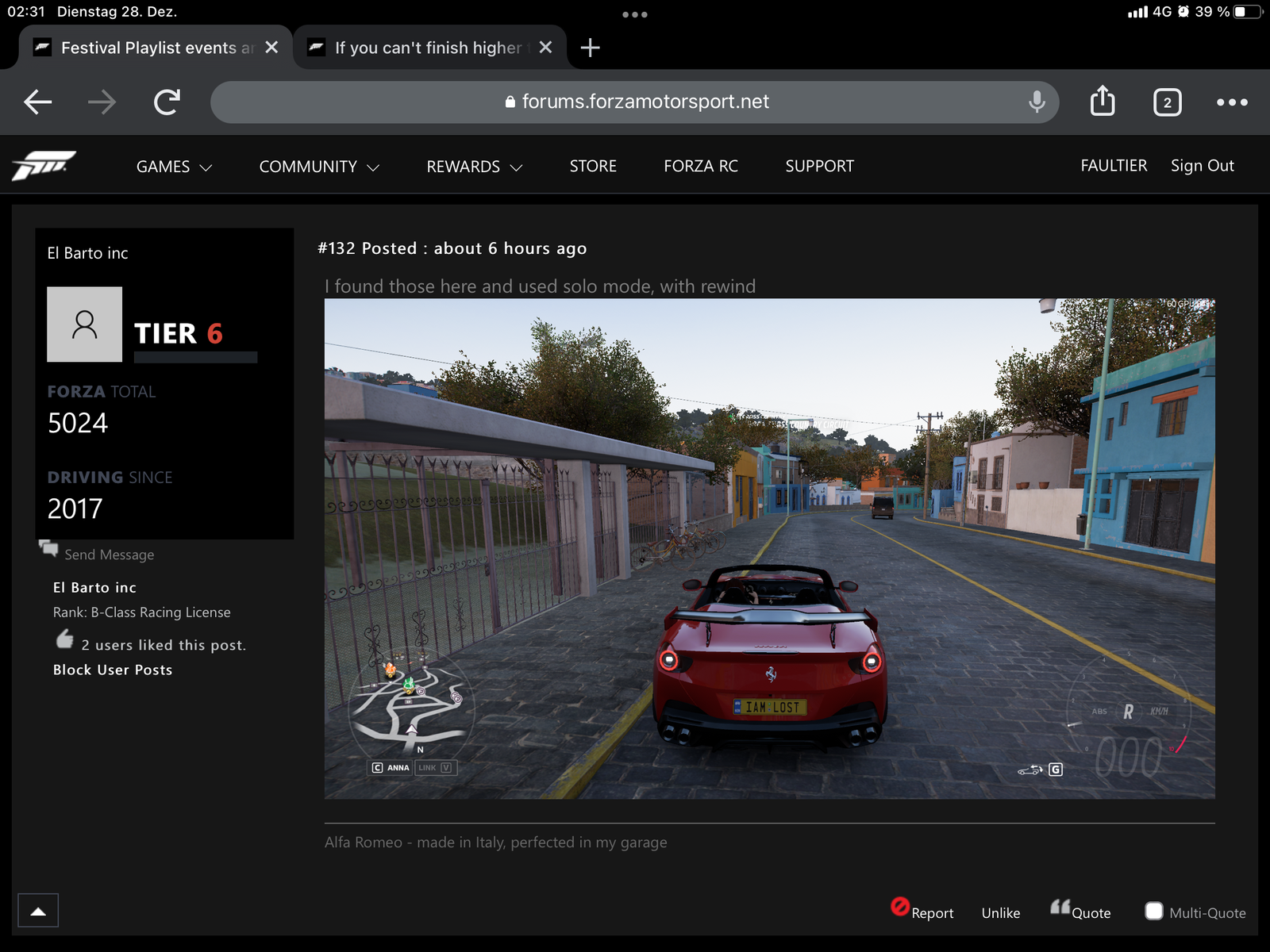Close the Festival Playlist events tab
Screen dimensions: 1270x952
point(271,48)
